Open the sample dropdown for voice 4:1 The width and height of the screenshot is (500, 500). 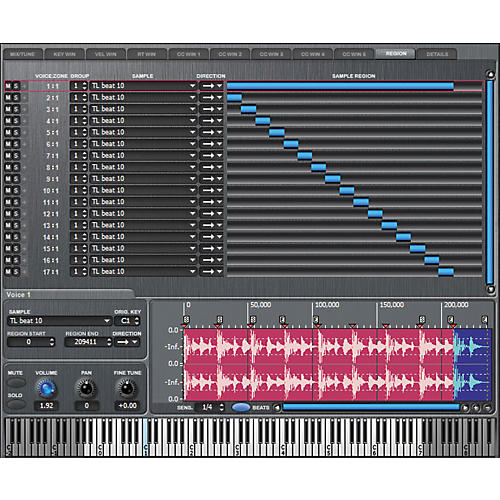click(x=192, y=121)
